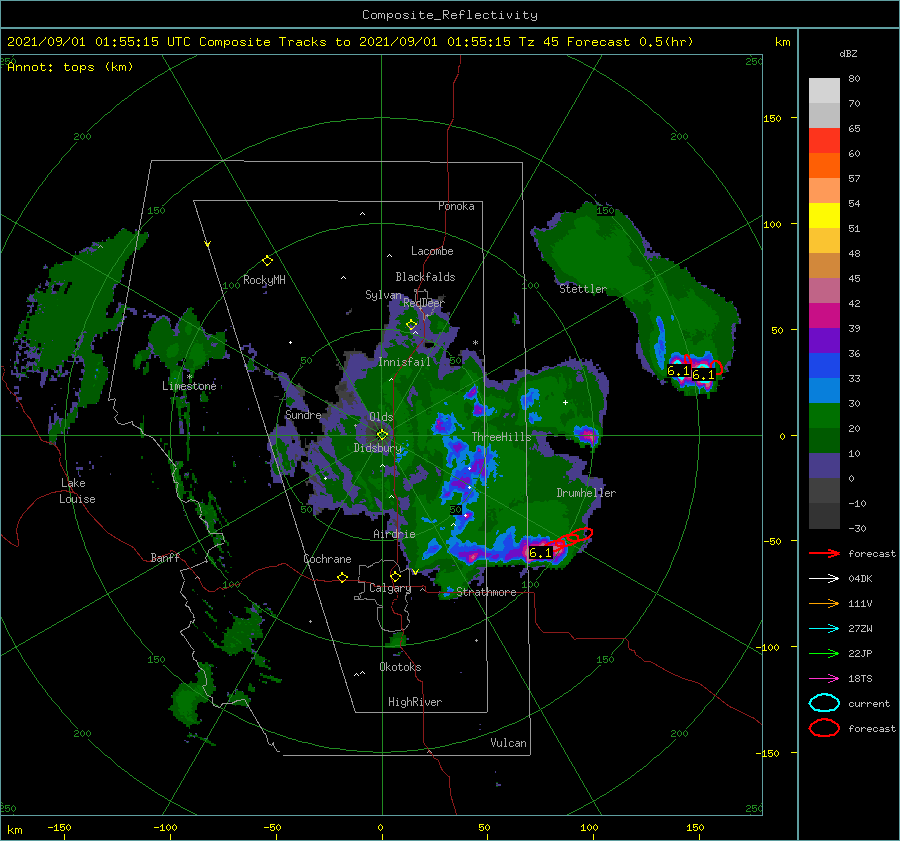Viewport: 900px width, 841px height.
Task: Click the Blackfalds label
Action: (425, 277)
